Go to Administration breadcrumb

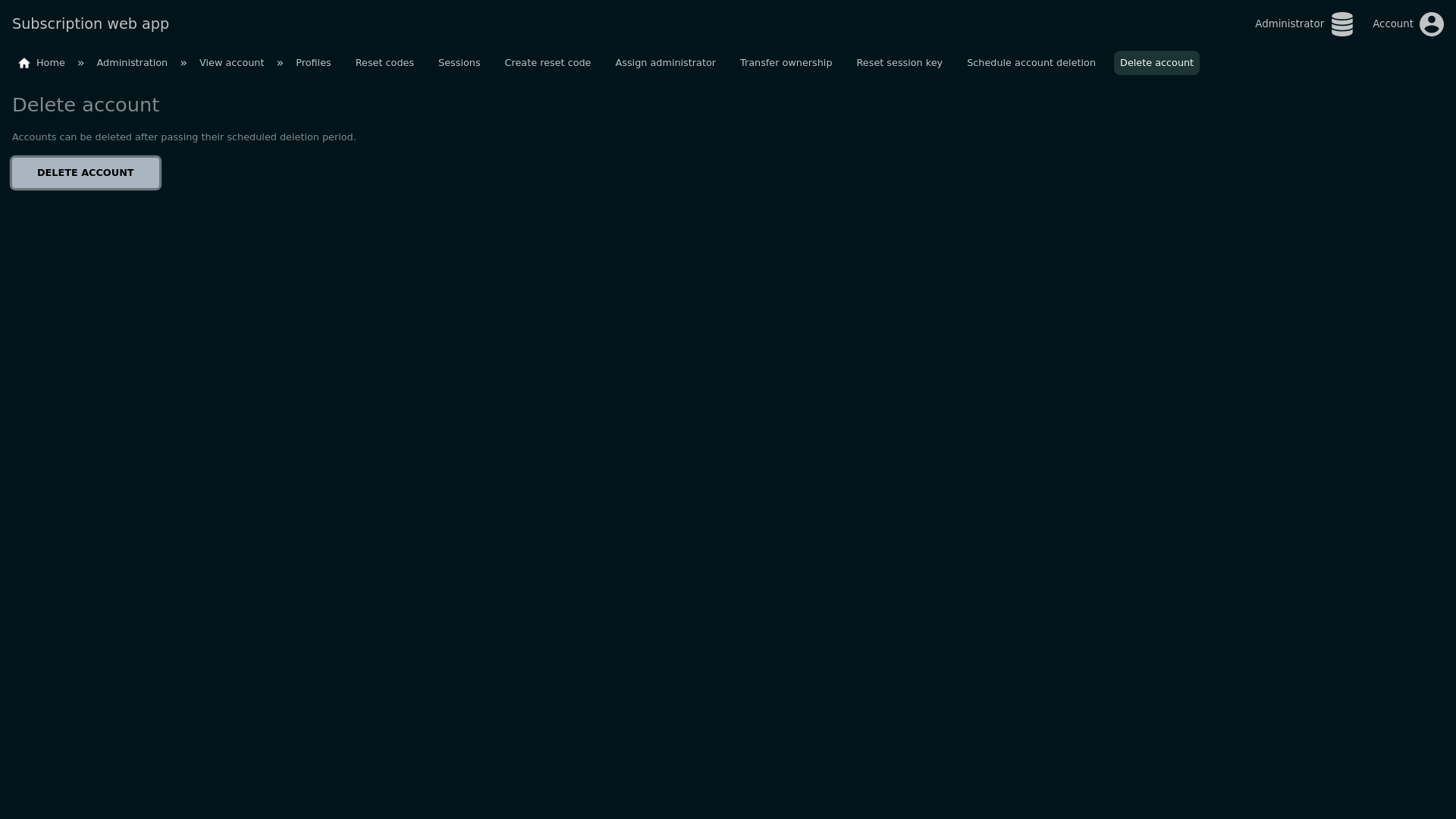click(x=132, y=63)
